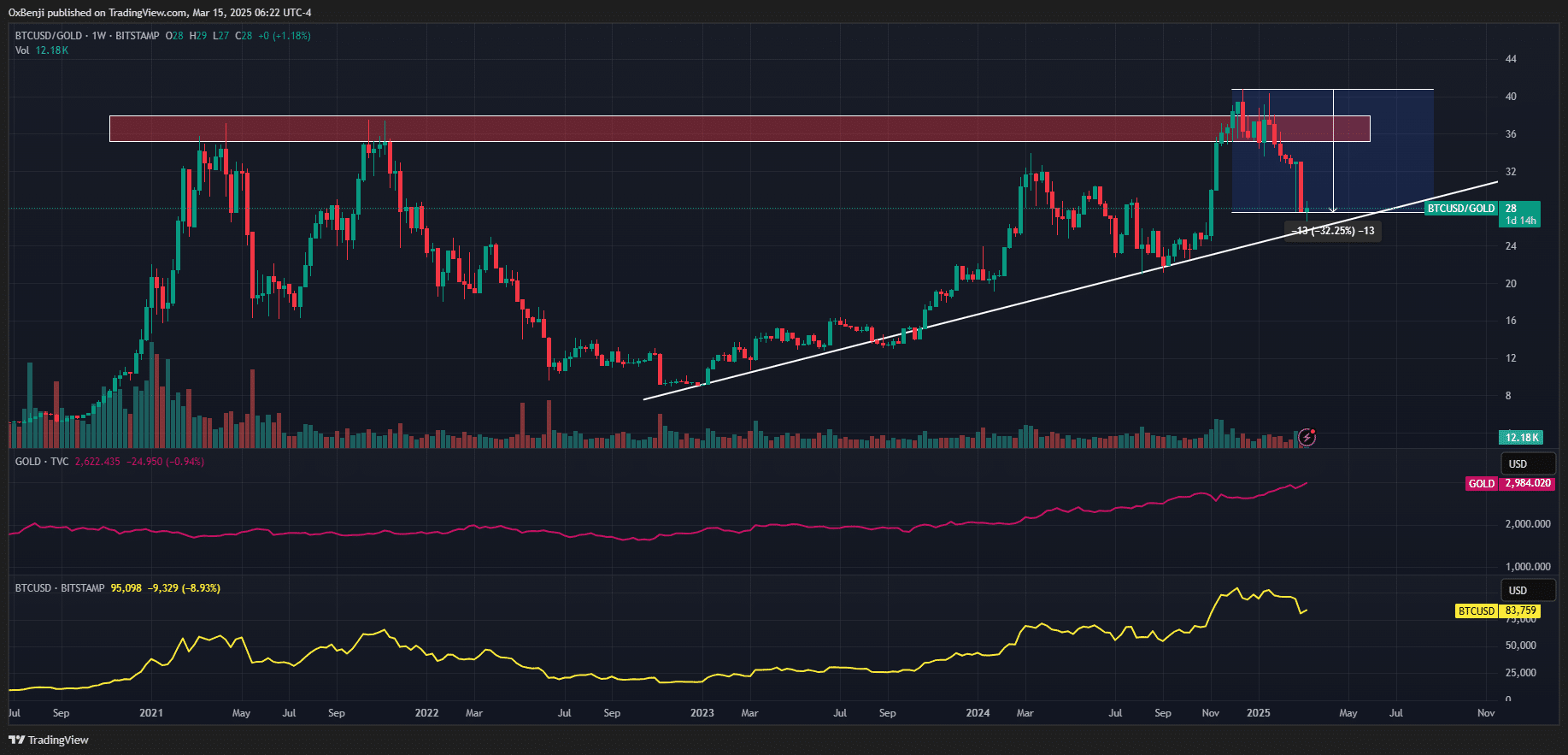The height and width of the screenshot is (755, 1568).
Task: Click the 36 level on price axis
Action: click(1511, 134)
